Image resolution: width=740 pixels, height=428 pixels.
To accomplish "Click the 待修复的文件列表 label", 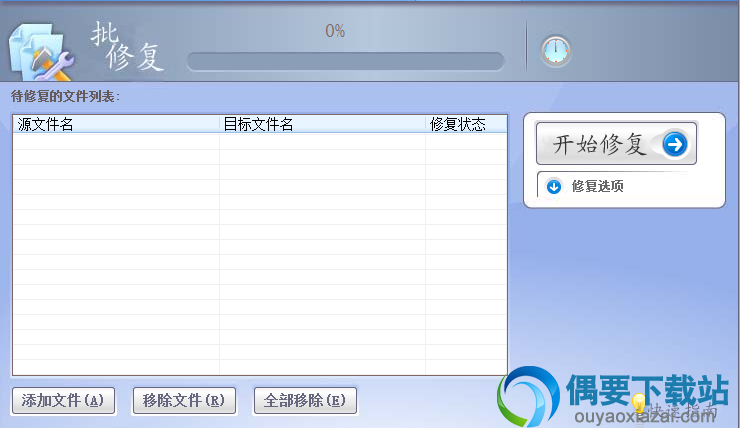I will (x=65, y=97).
